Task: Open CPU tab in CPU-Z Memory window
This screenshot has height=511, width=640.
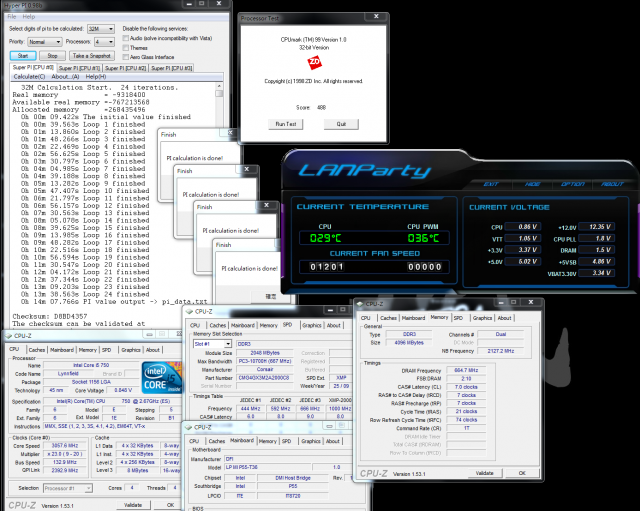Action: point(366,318)
